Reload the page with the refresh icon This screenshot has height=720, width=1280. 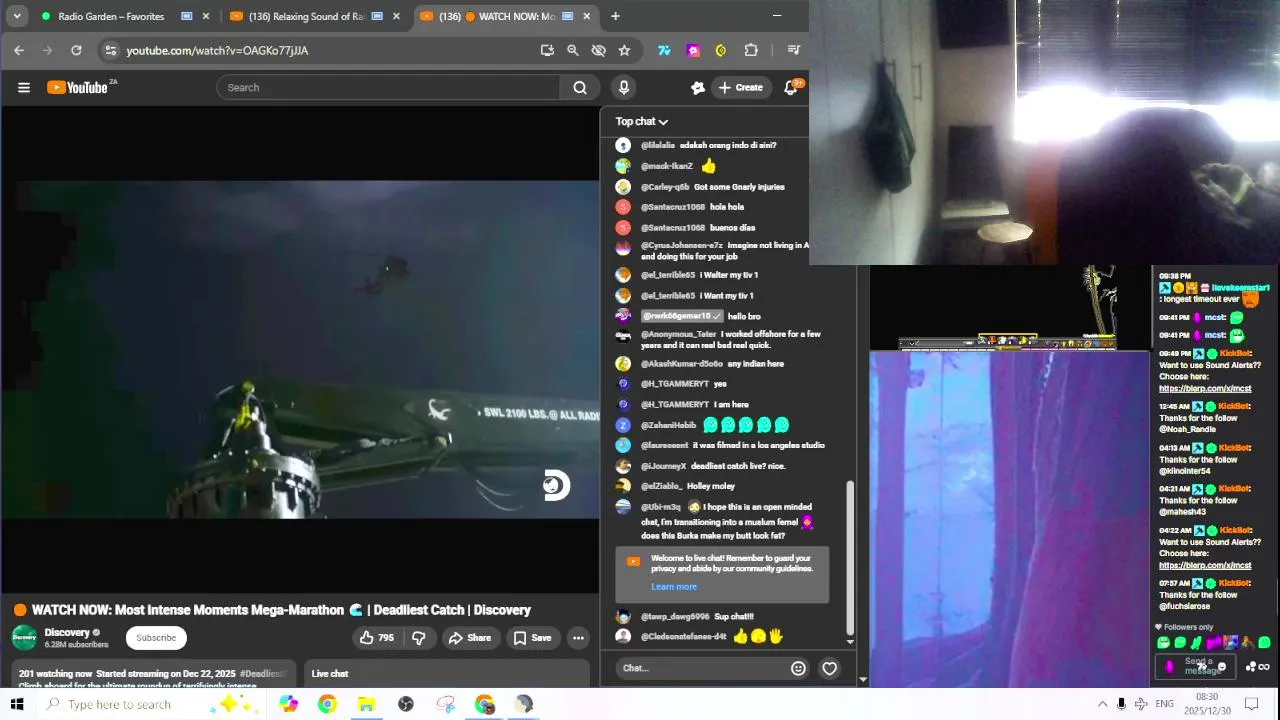(76, 50)
